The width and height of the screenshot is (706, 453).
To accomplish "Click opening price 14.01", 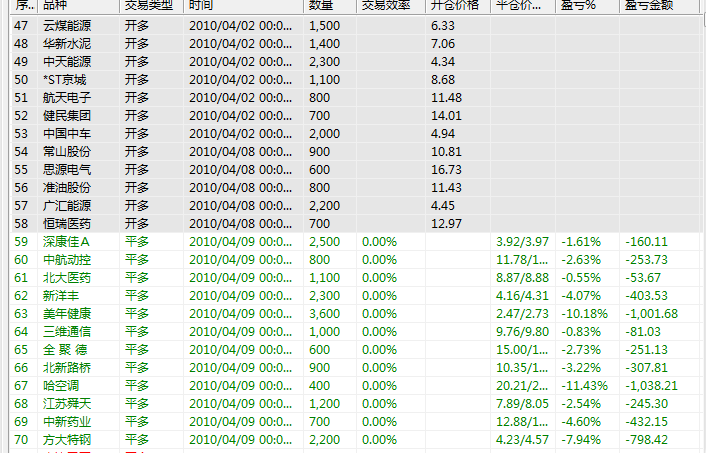I will pyautogui.click(x=446, y=116).
